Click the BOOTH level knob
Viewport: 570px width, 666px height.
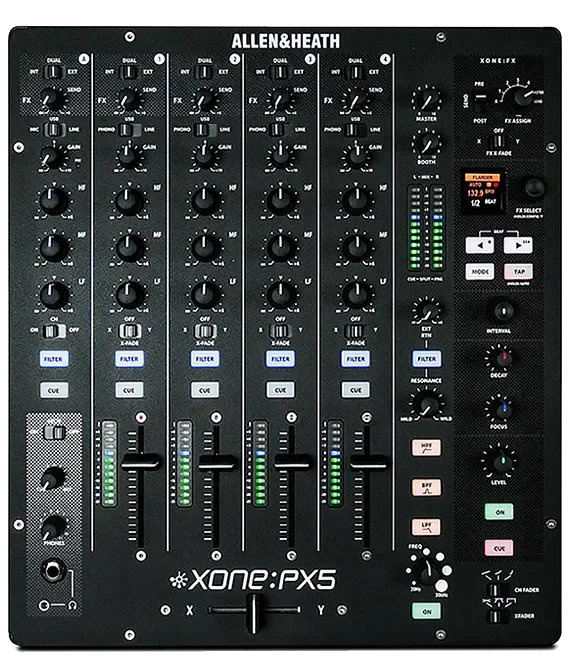click(x=426, y=144)
